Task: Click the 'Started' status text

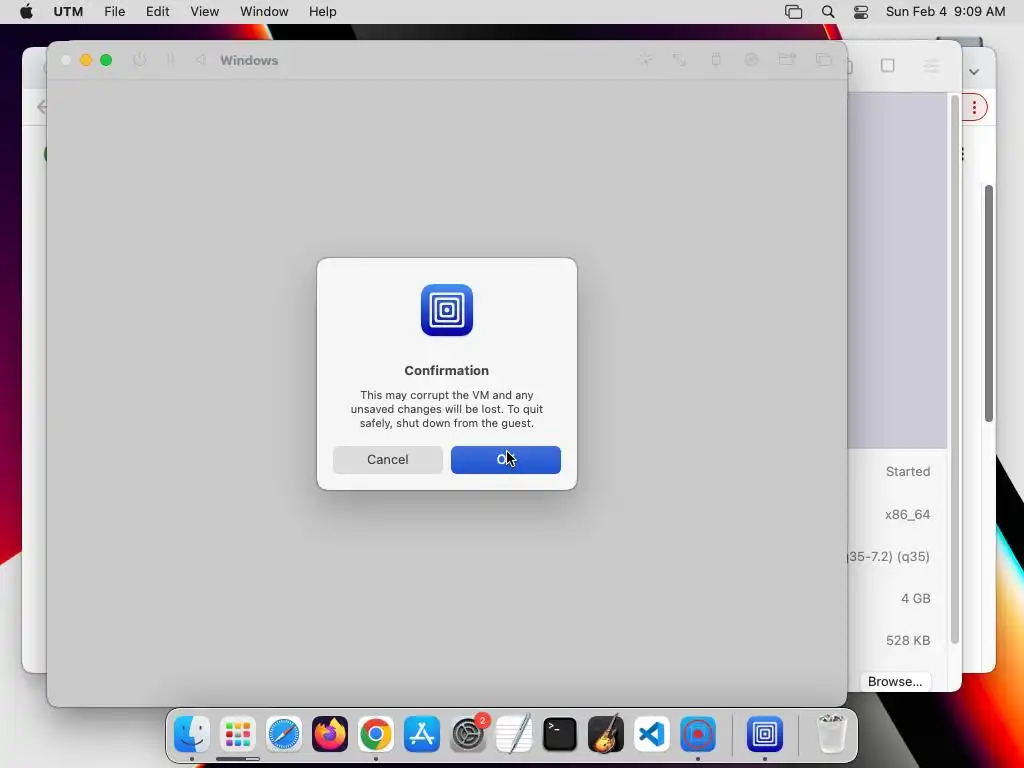Action: tap(908, 472)
